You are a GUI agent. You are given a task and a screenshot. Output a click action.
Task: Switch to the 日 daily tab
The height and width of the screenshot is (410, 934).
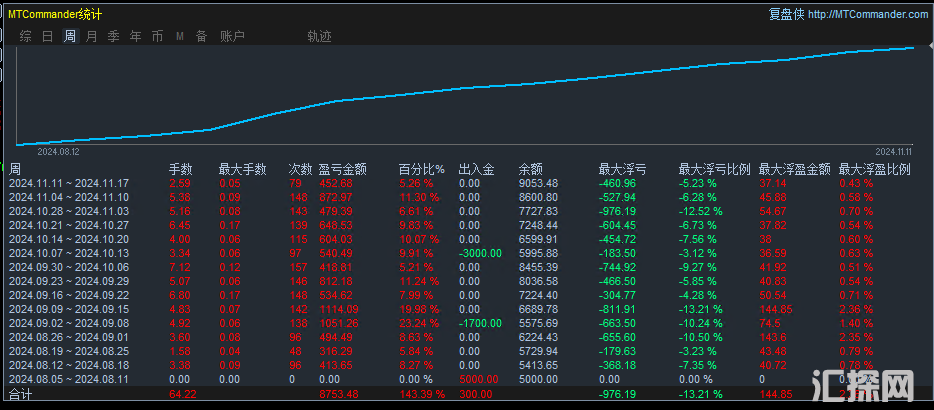pyautogui.click(x=48, y=36)
